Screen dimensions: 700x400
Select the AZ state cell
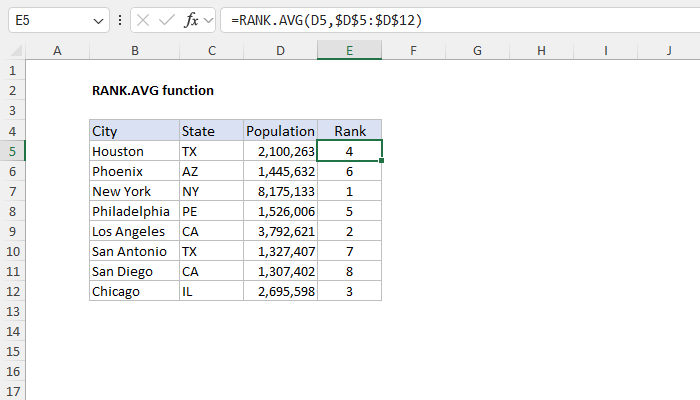click(x=212, y=171)
